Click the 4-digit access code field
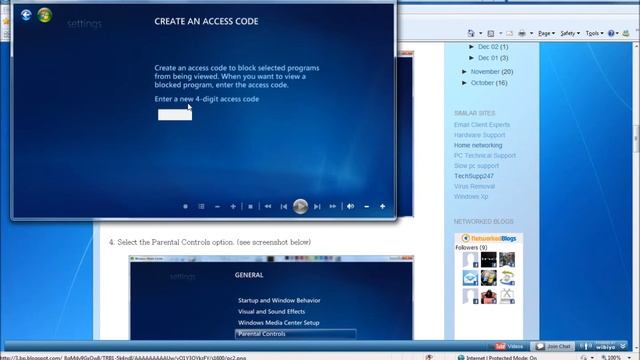Image resolution: width=640 pixels, height=360 pixels. tap(175, 115)
